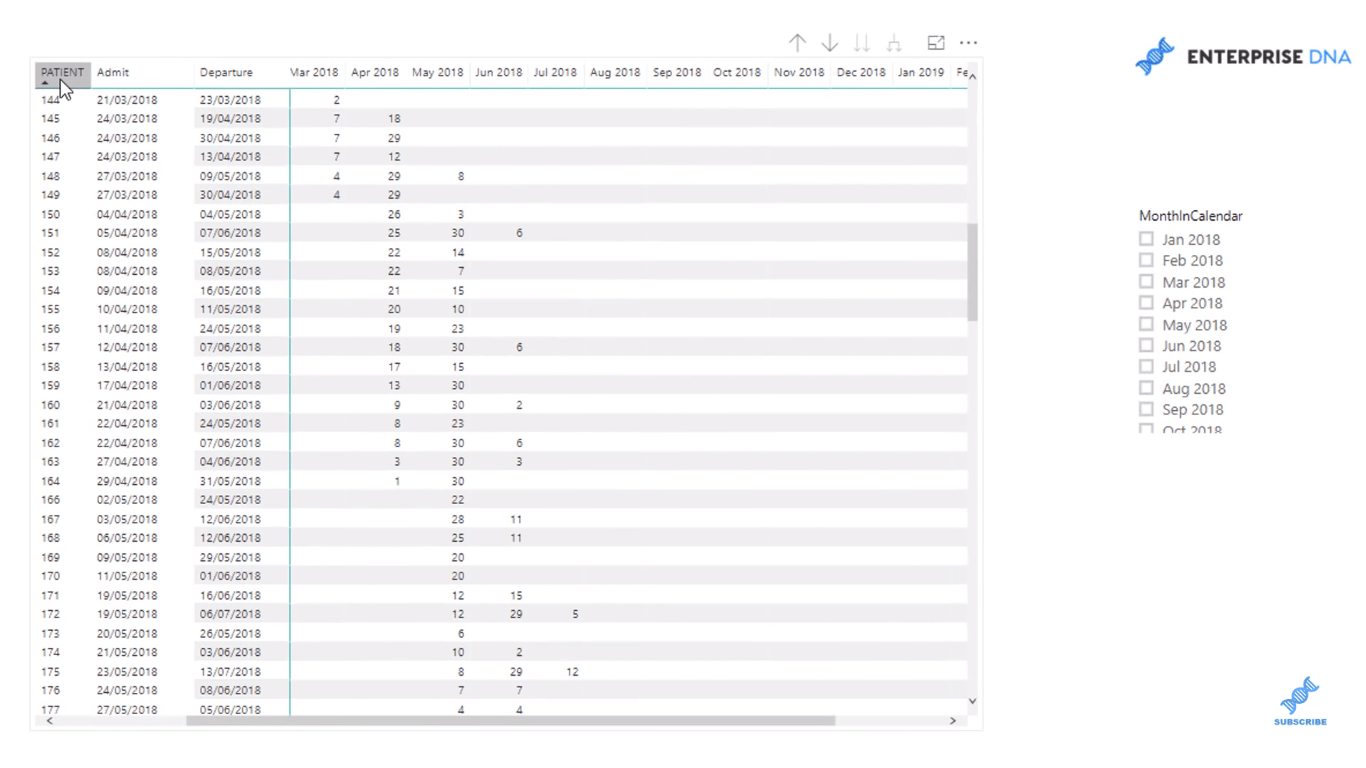Click departure date 13/07/2018
The image size is (1366, 768).
230,672
